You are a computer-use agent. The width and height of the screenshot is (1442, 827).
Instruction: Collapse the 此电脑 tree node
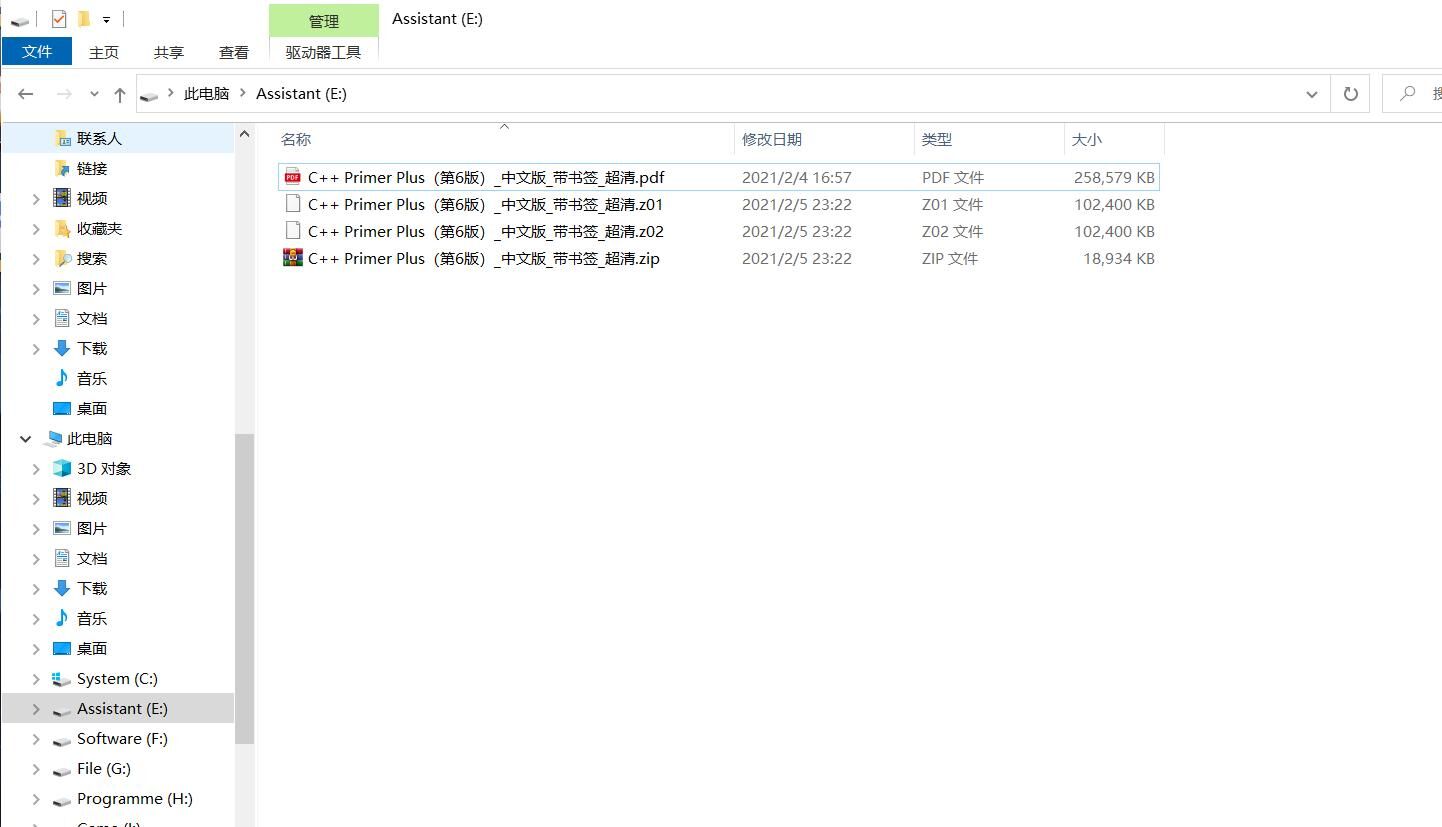pos(26,439)
